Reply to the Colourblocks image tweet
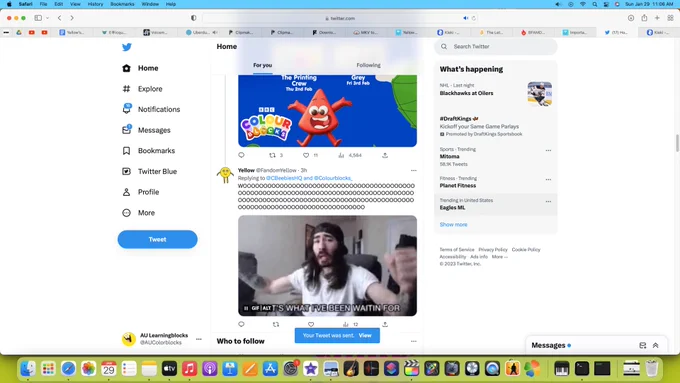The width and height of the screenshot is (680, 383). pyautogui.click(x=242, y=155)
